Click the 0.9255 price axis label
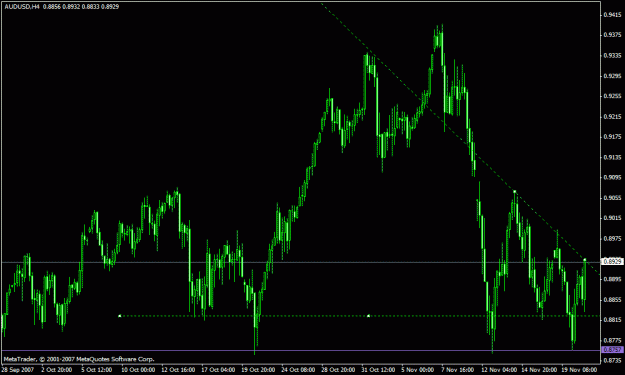The width and height of the screenshot is (625, 375). 613,96
